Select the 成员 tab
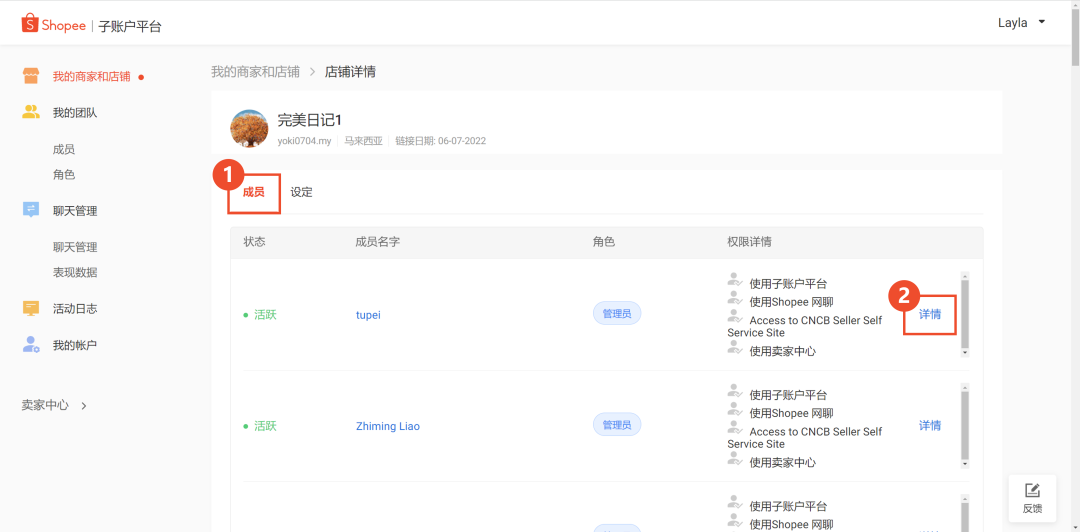The height and width of the screenshot is (532, 1080). click(x=254, y=192)
